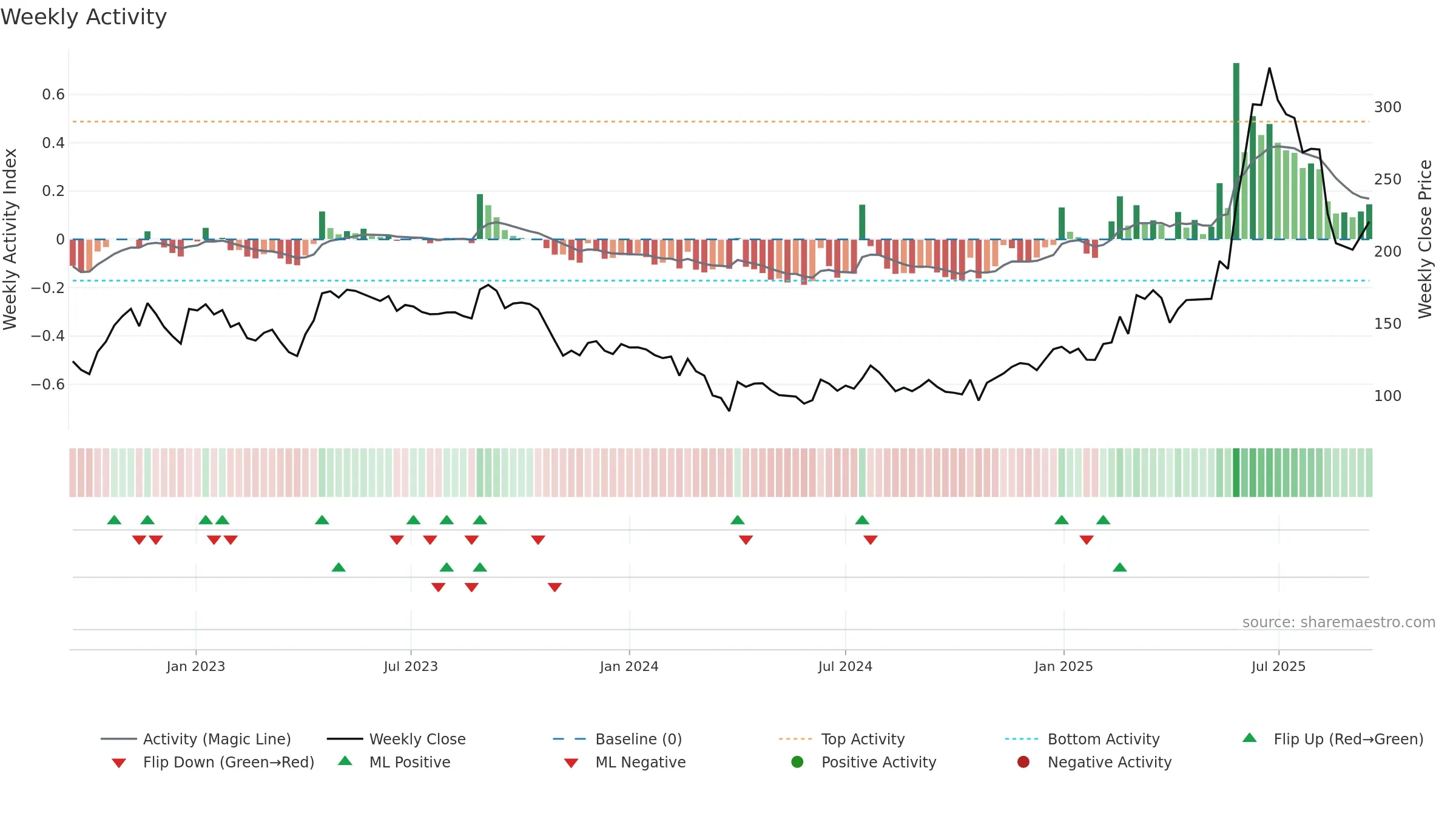Click the −0.4 activity index tick
The width and height of the screenshot is (1456, 819).
48,335
